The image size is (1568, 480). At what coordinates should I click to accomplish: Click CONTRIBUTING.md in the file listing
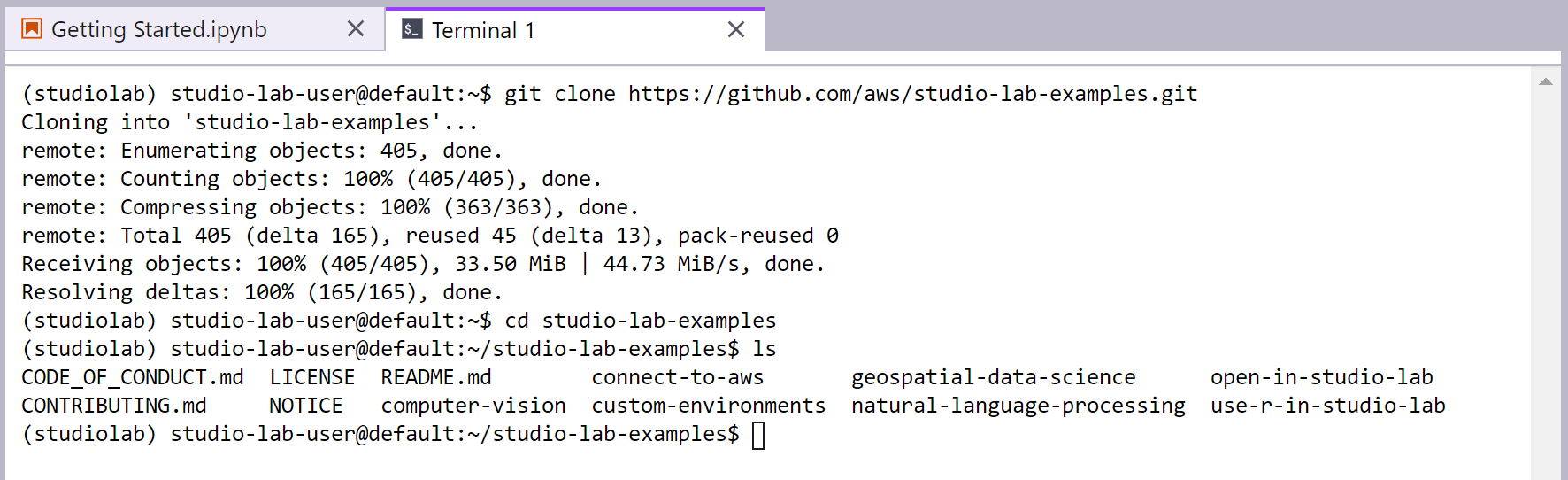114,406
